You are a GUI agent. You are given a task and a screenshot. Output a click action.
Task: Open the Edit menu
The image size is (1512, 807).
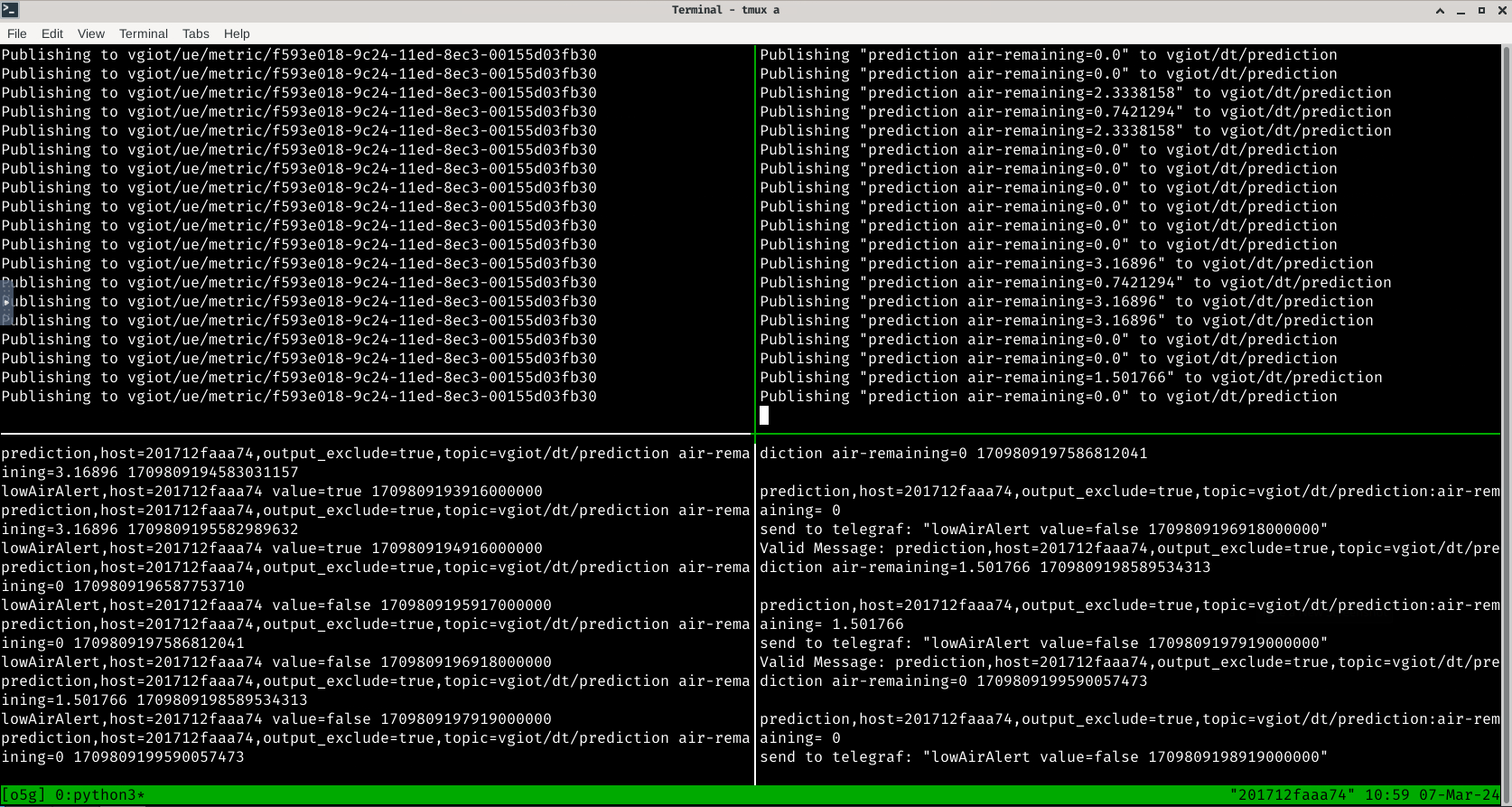click(52, 33)
